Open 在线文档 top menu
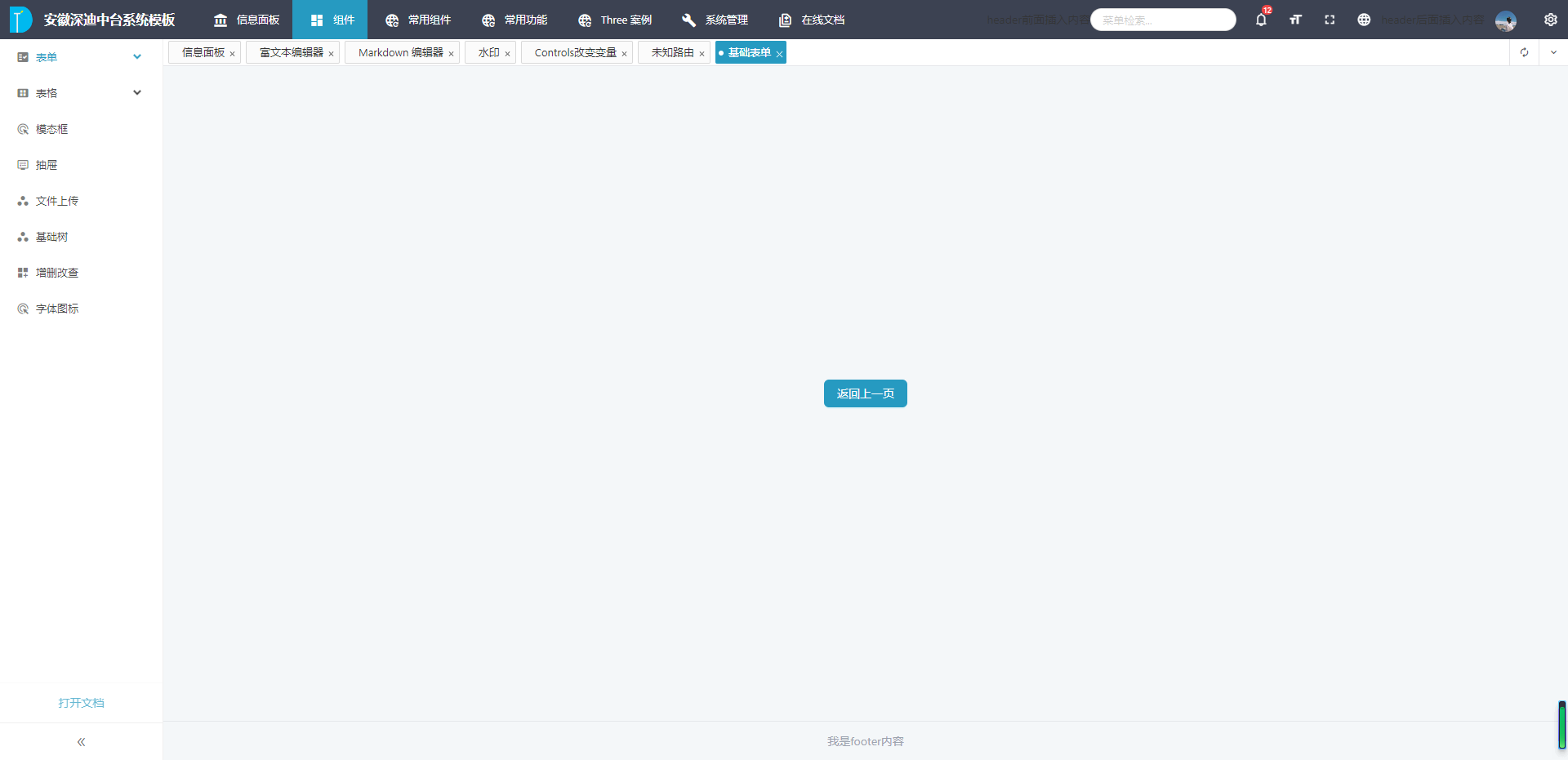Image resolution: width=1568 pixels, height=760 pixels. pos(812,20)
